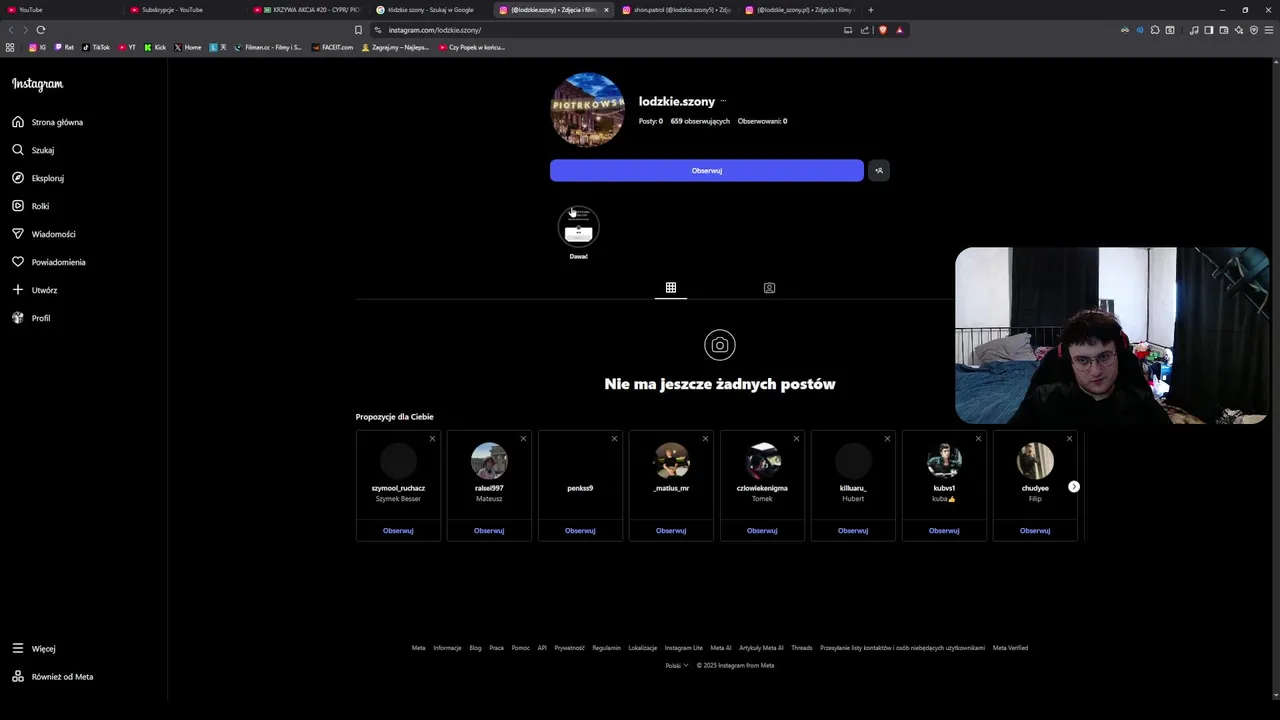Viewport: 1280px width, 720px height.
Task: Share this page icon in address bar
Action: [863, 30]
